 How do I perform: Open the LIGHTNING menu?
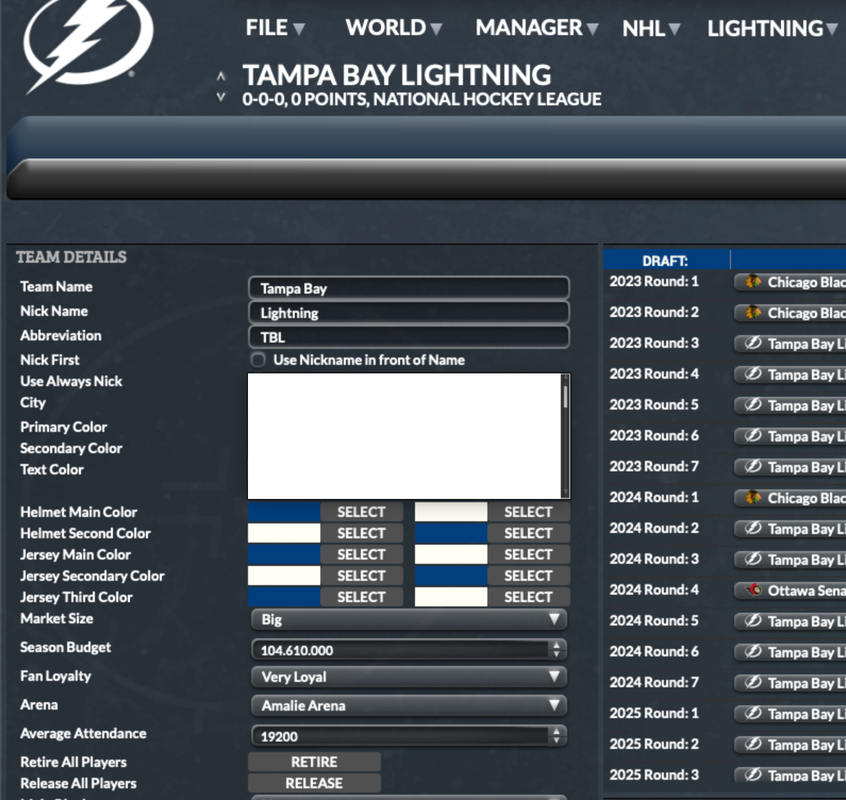(x=772, y=29)
